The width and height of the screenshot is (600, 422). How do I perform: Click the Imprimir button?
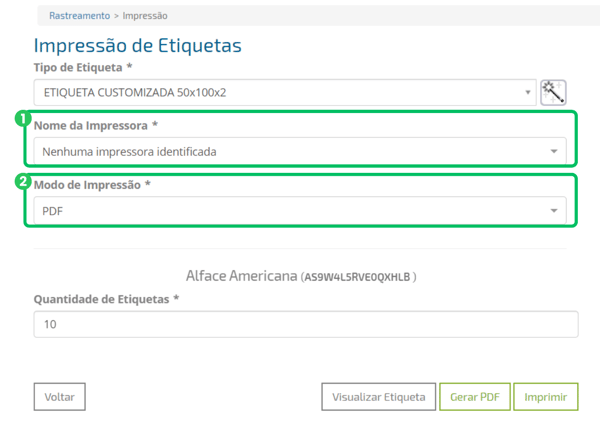(x=546, y=397)
